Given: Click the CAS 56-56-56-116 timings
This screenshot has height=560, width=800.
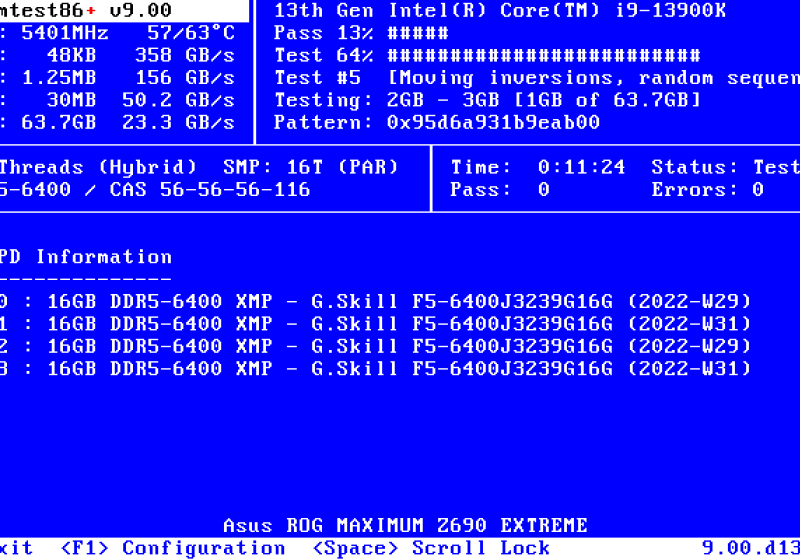Looking at the screenshot, I should coord(210,190).
